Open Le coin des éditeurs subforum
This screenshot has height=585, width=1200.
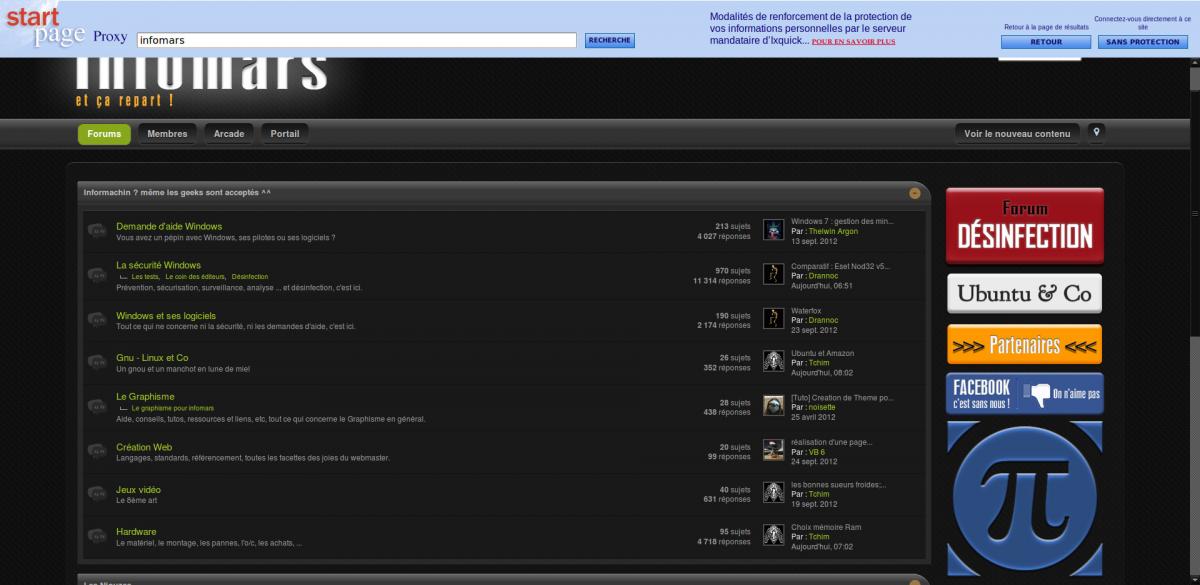coord(195,276)
